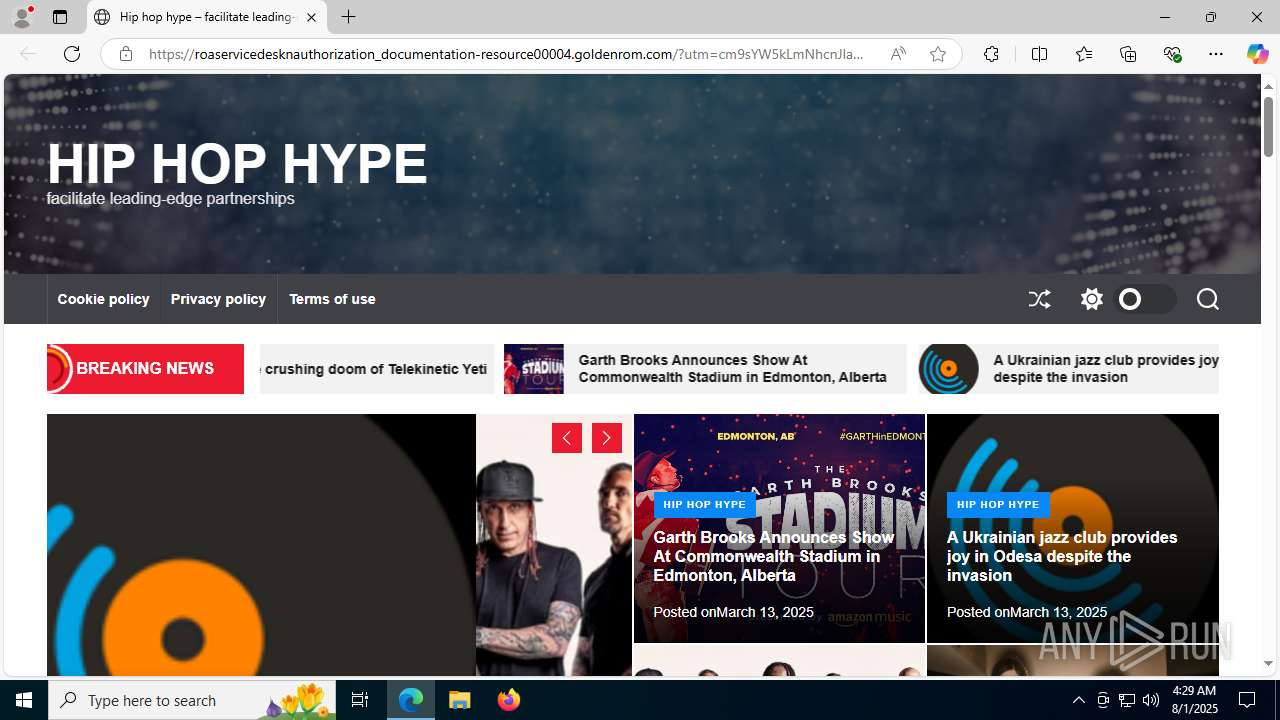1280x720 pixels.
Task: Open the Tab actions menu icon
Action: point(60,17)
